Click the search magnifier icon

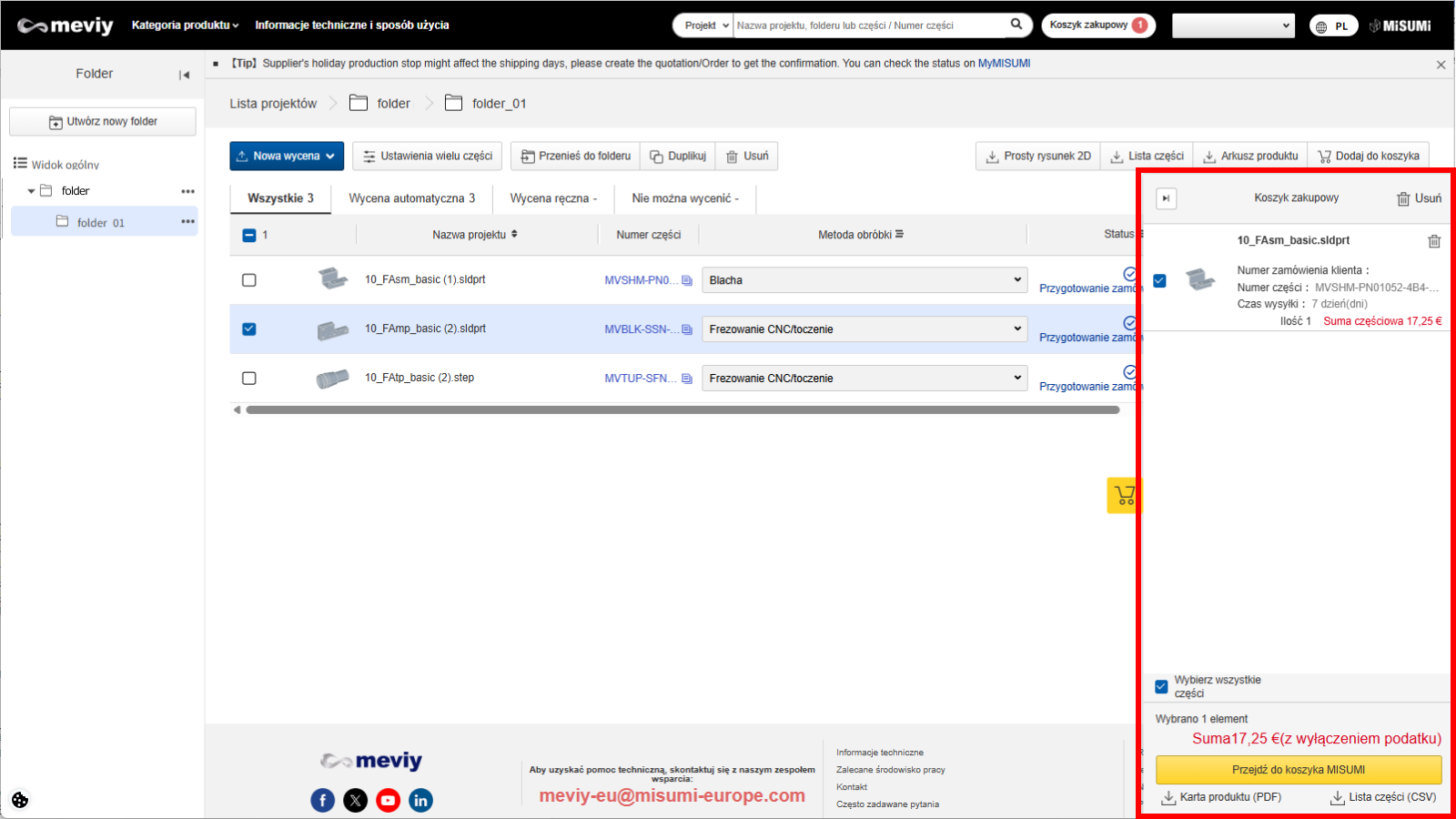pos(1016,25)
